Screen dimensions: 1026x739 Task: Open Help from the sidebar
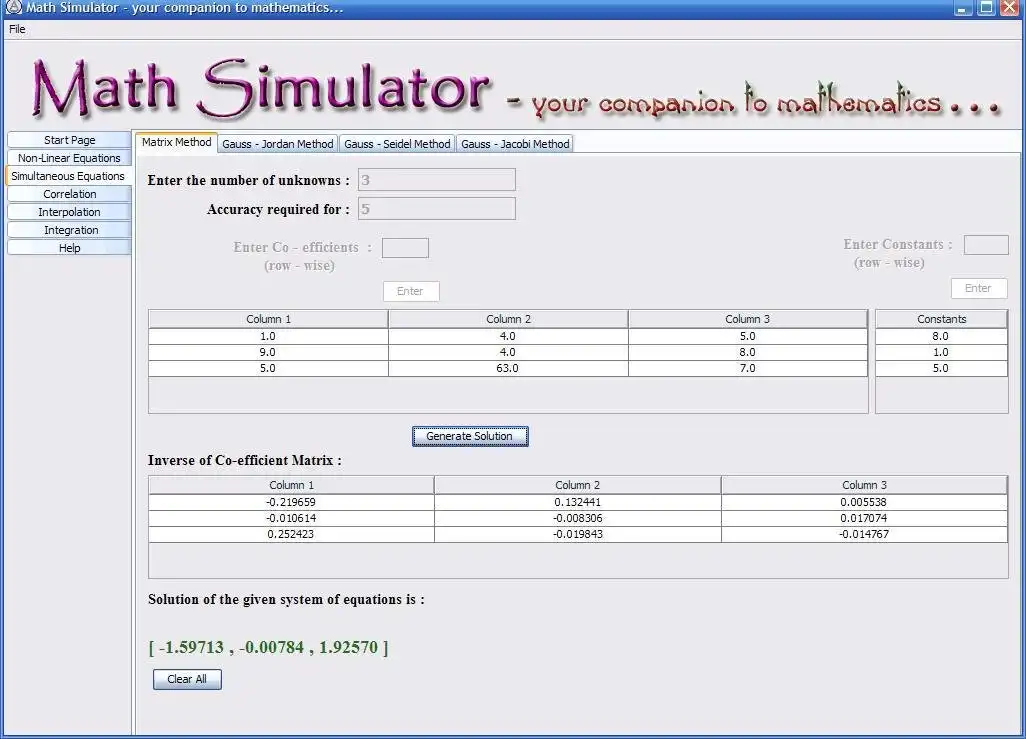tap(69, 247)
